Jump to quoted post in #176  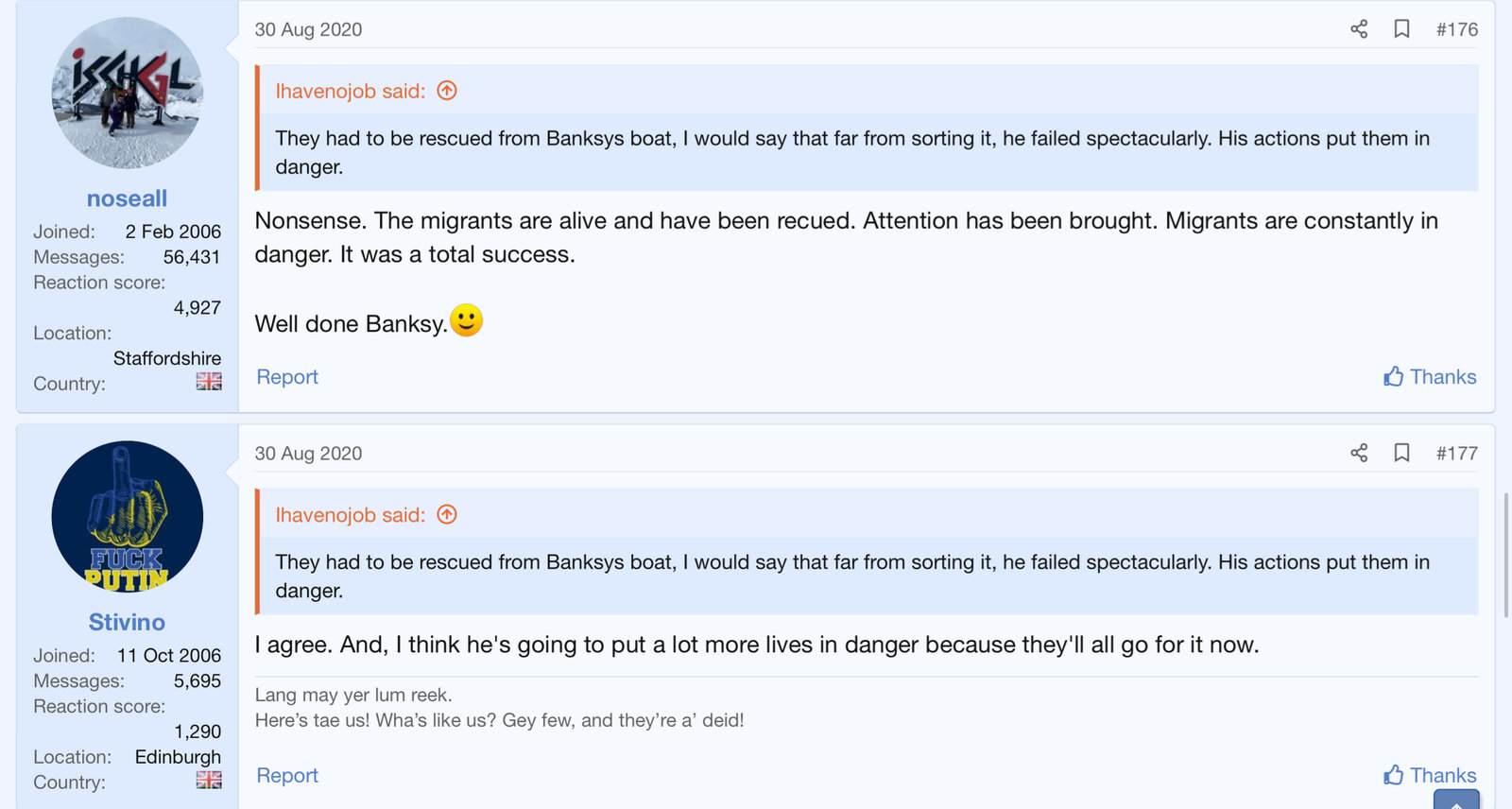coord(447,91)
